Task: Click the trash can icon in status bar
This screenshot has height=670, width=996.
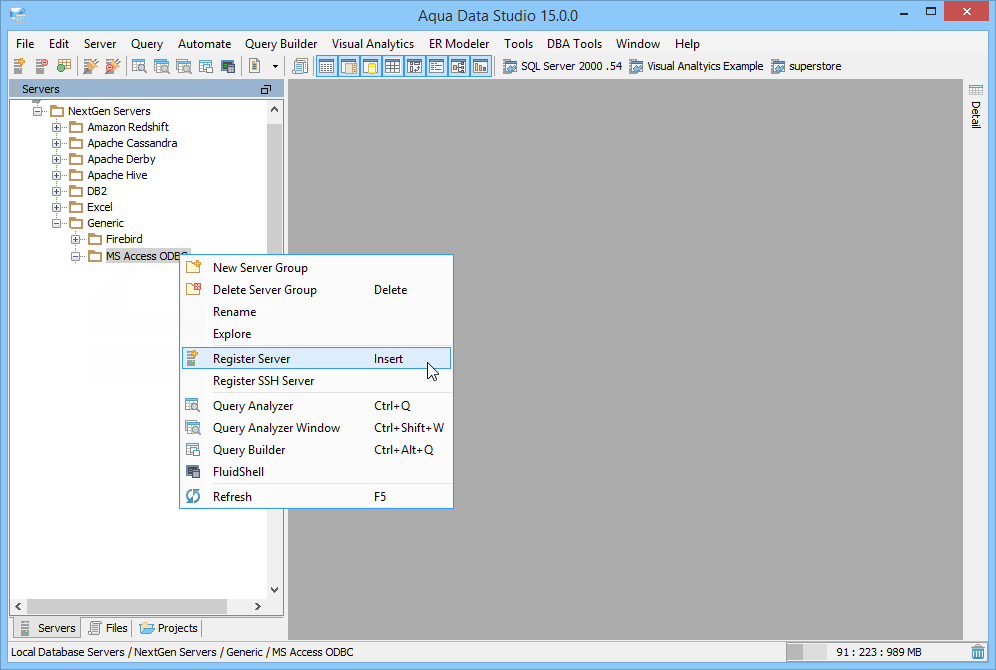Action: point(978,652)
